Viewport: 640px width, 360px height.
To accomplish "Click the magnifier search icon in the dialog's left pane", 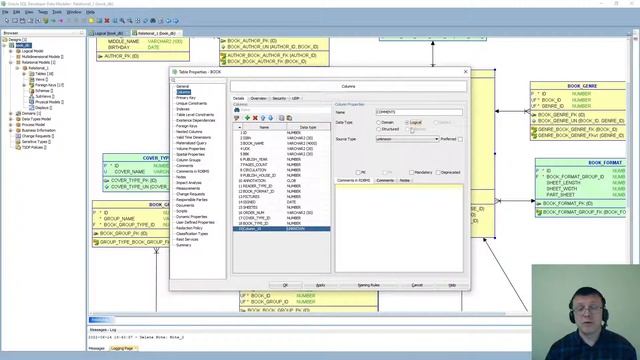I will [173, 80].
